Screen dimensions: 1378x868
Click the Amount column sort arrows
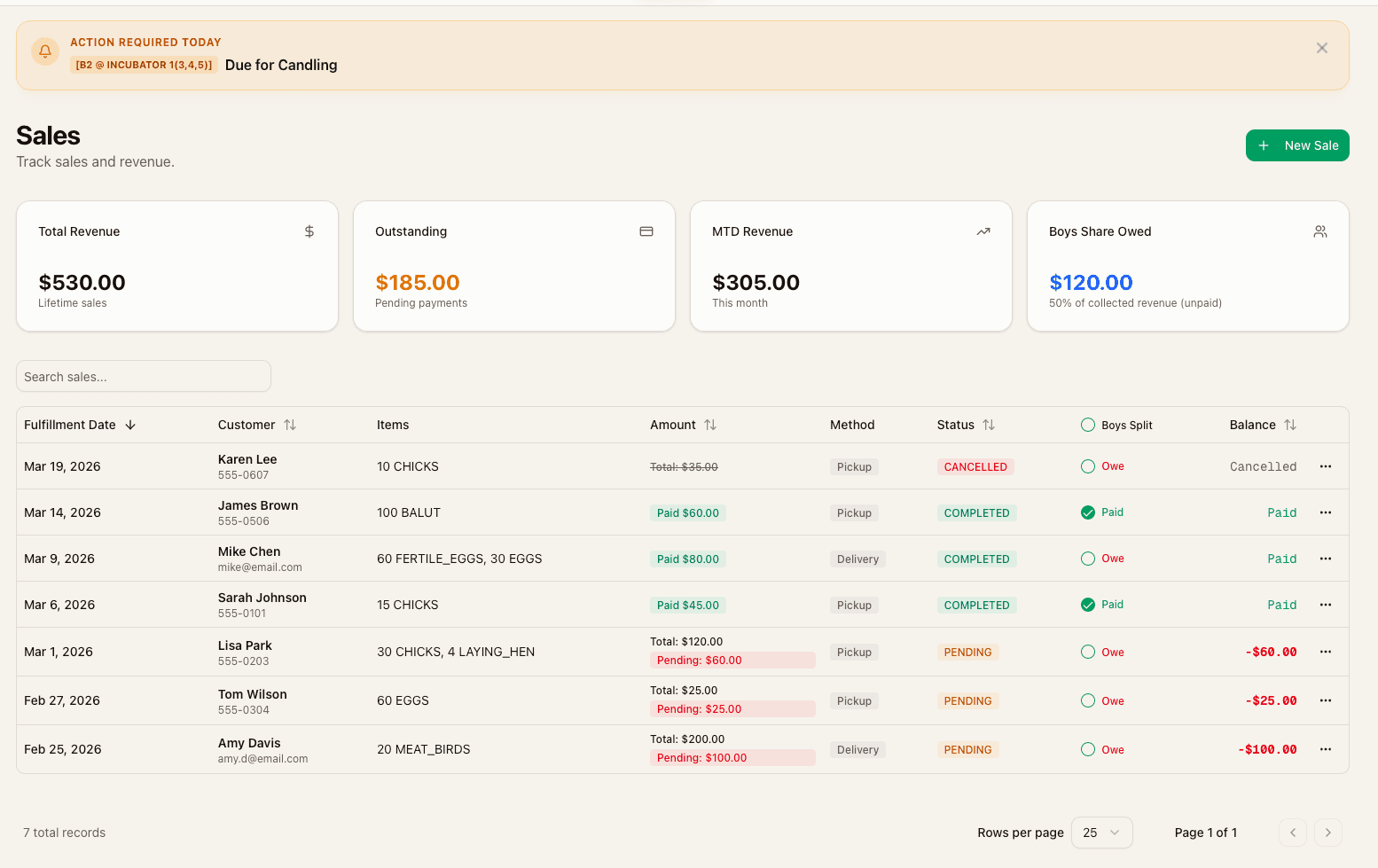tap(710, 425)
